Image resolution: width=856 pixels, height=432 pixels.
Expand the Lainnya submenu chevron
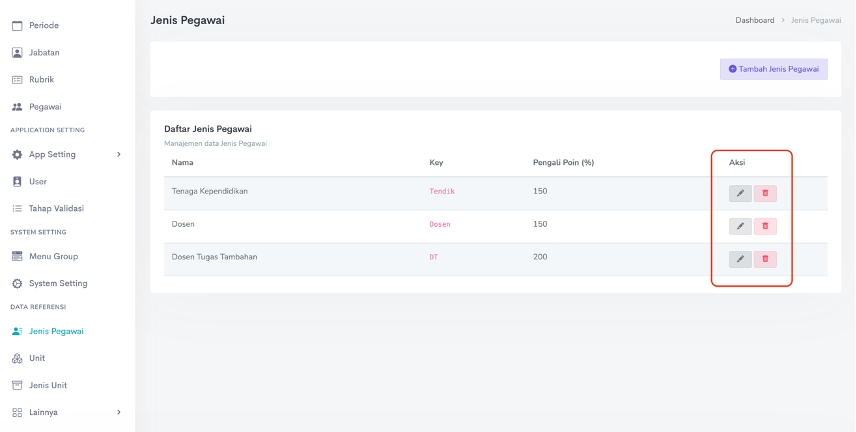click(119, 412)
